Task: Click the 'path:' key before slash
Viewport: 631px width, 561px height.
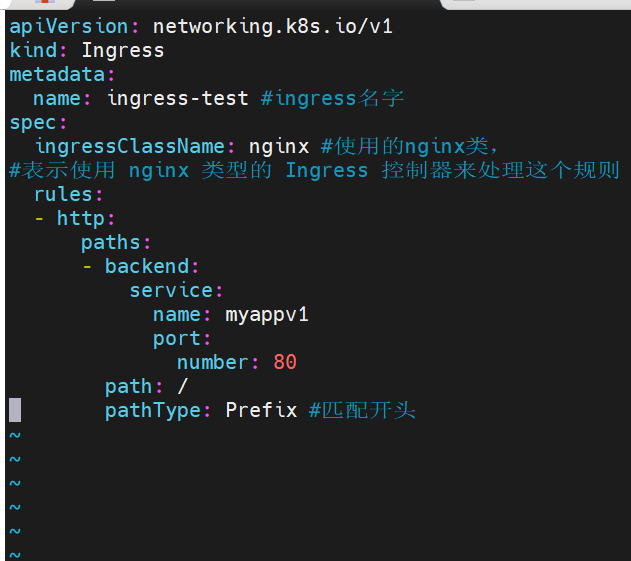Action: point(134,387)
